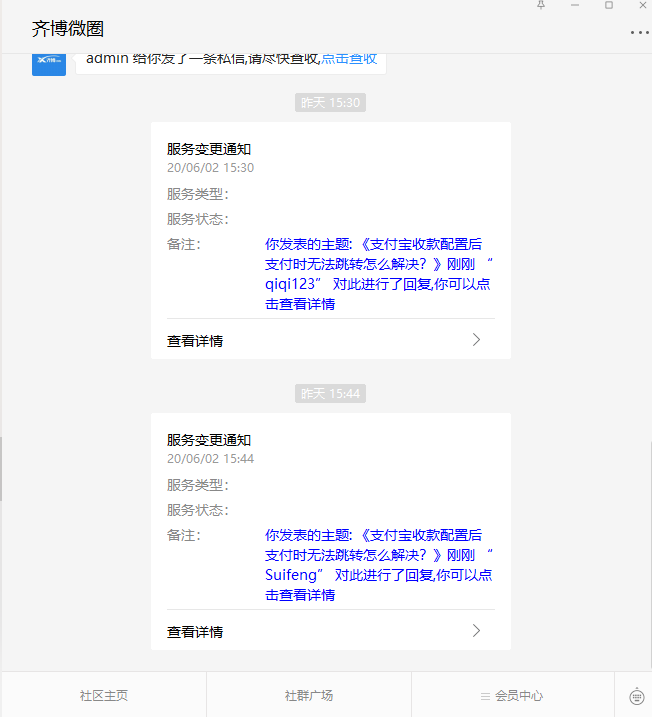Expand details arrow of the 15:30 notification
This screenshot has height=717, width=652.
click(x=476, y=340)
